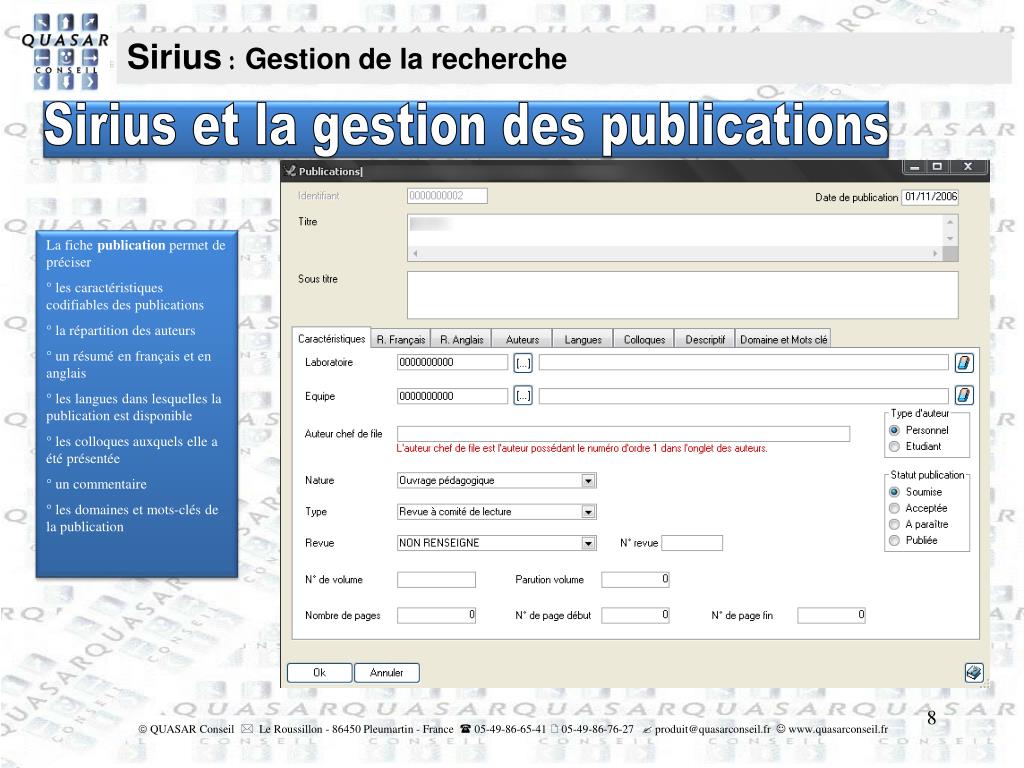
Task: Set publication status to A paraître
Action: (x=894, y=524)
